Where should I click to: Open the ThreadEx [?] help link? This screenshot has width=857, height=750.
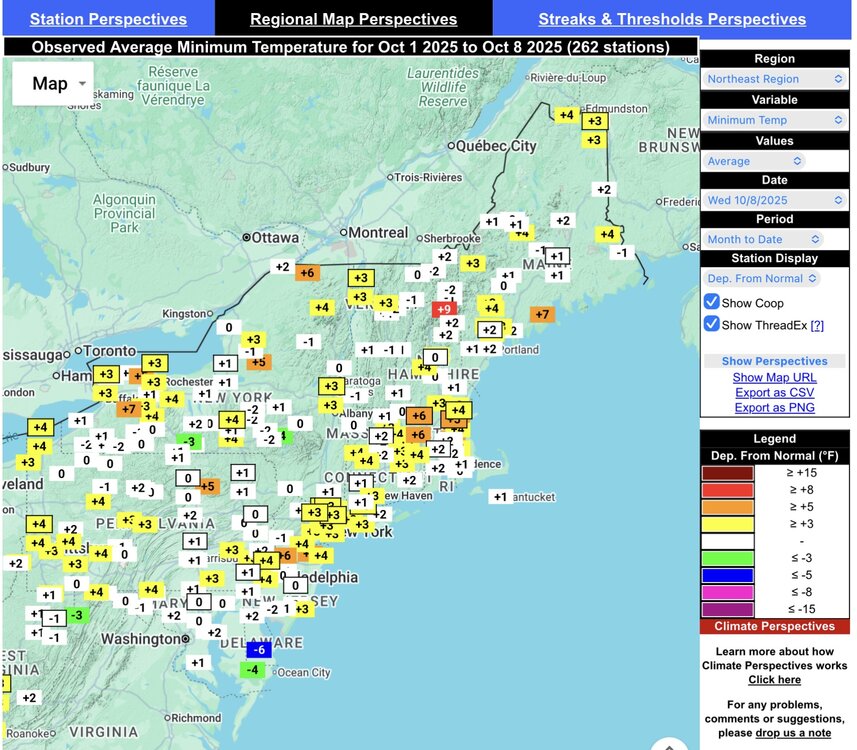tap(817, 325)
